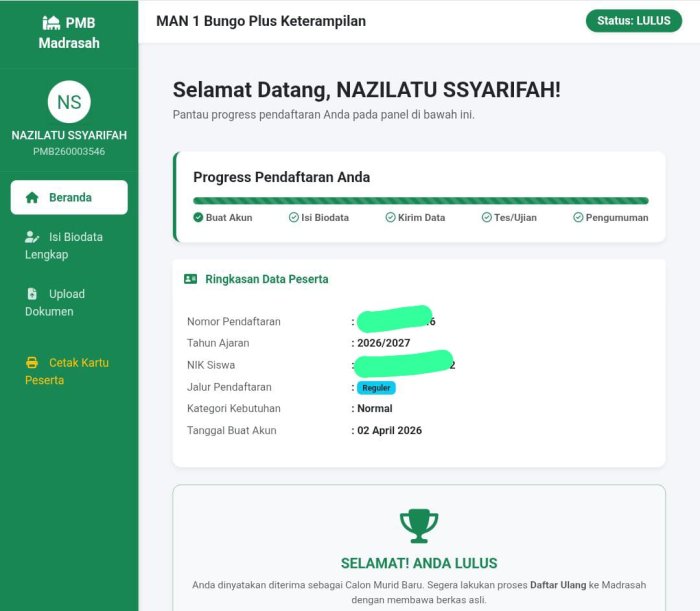The width and height of the screenshot is (700, 611).
Task: Click the Kategori Kebutuhan label
Action: coord(234,408)
